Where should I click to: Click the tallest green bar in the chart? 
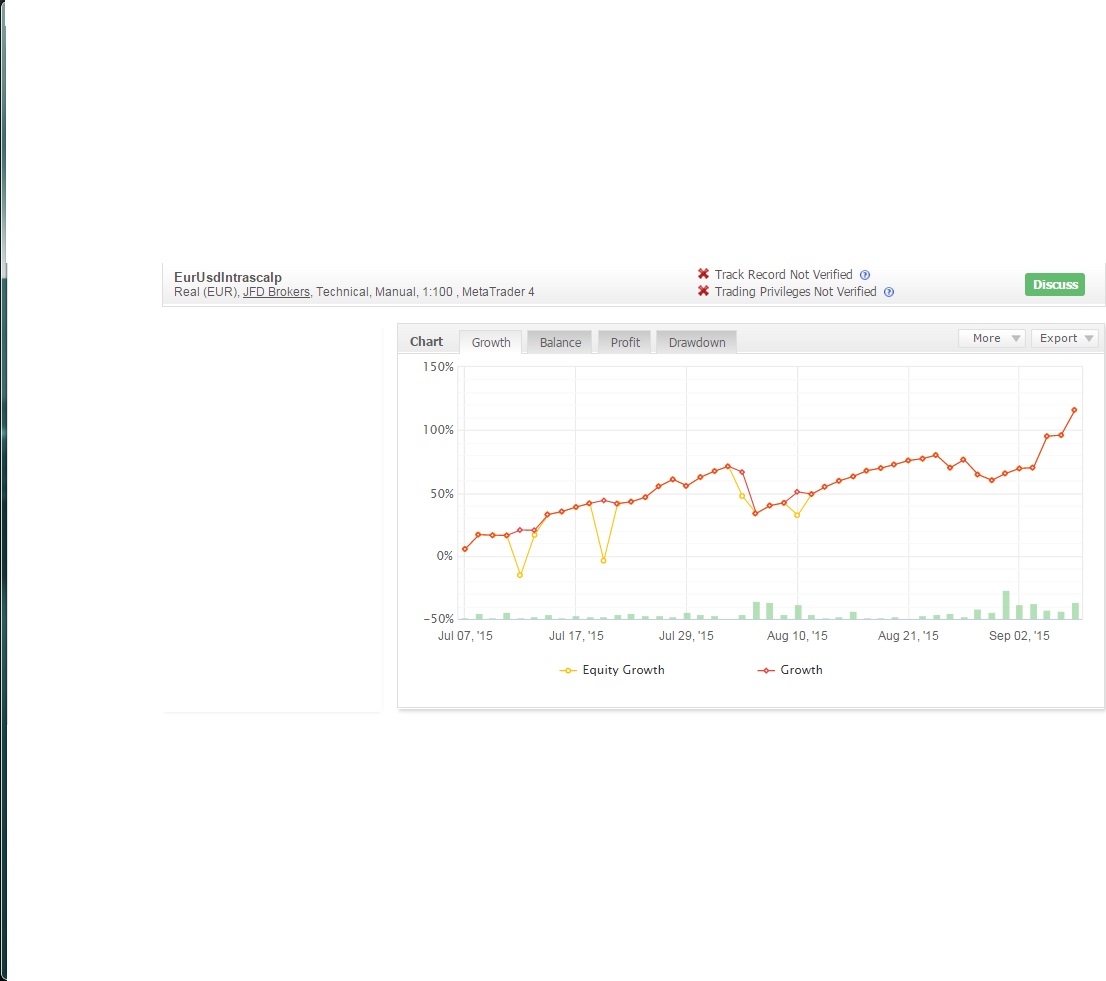coord(1006,605)
